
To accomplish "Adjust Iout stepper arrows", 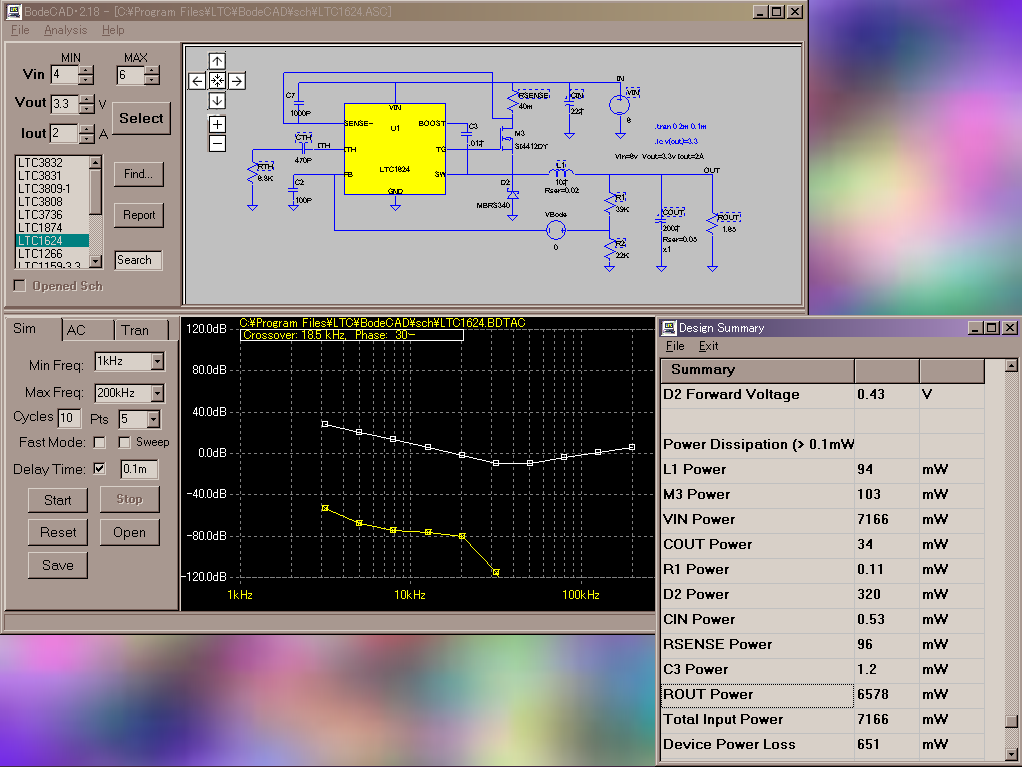I will (87, 134).
